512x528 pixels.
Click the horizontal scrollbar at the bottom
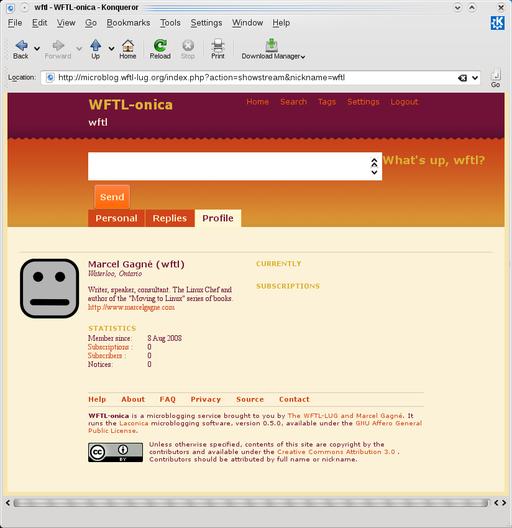251,503
